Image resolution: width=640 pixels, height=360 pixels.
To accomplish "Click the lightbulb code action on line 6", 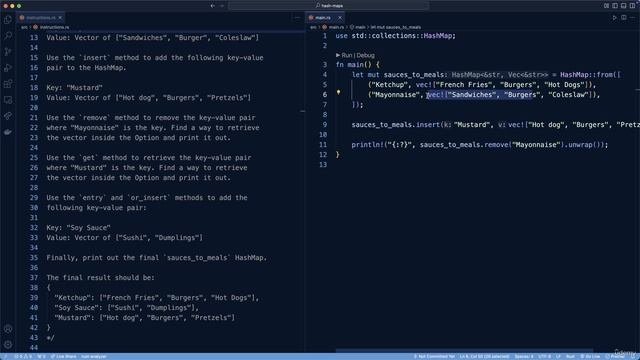I will pos(338,93).
